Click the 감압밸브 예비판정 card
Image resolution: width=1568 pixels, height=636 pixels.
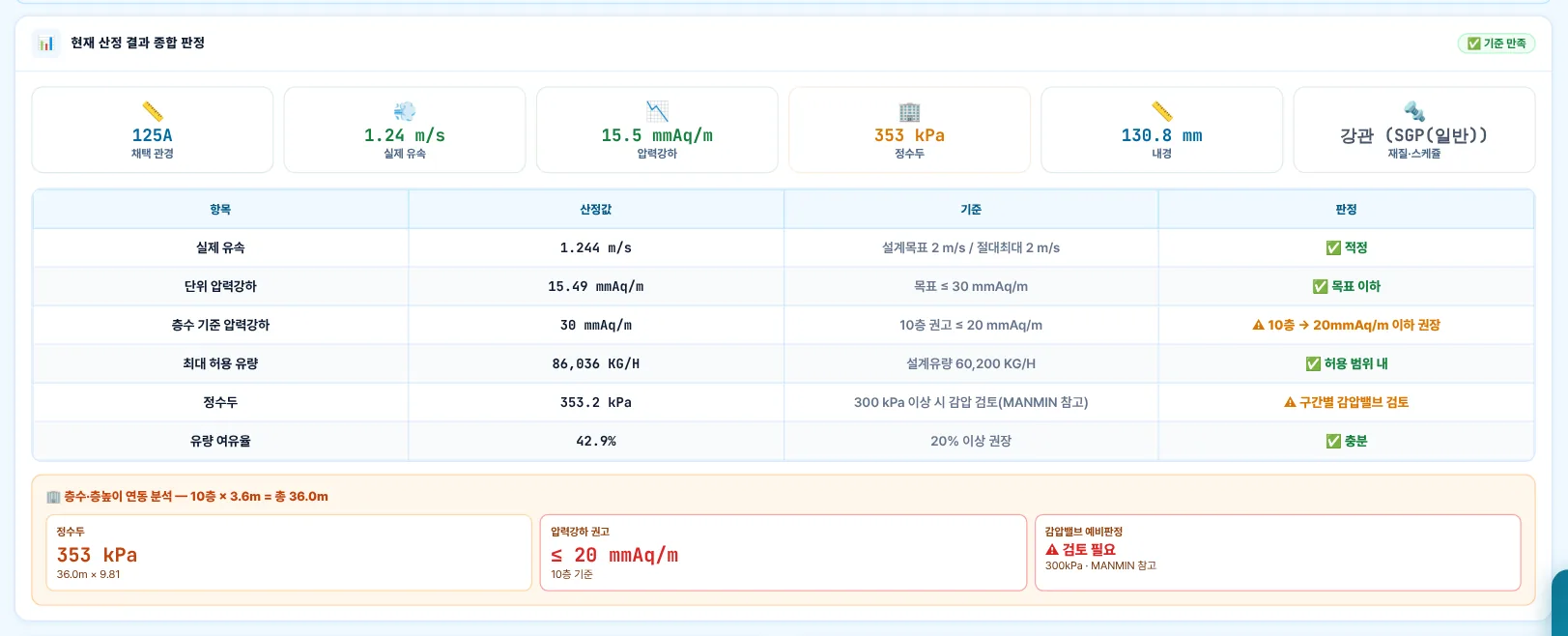coord(1277,553)
